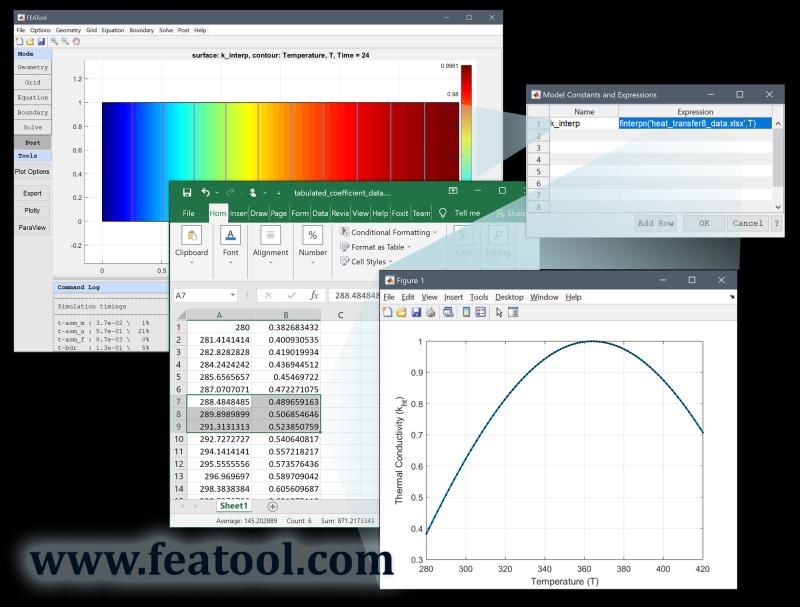Screen dimensions: 800x607
Task: Click colorbar in FEATool plot
Action: pos(466,122)
